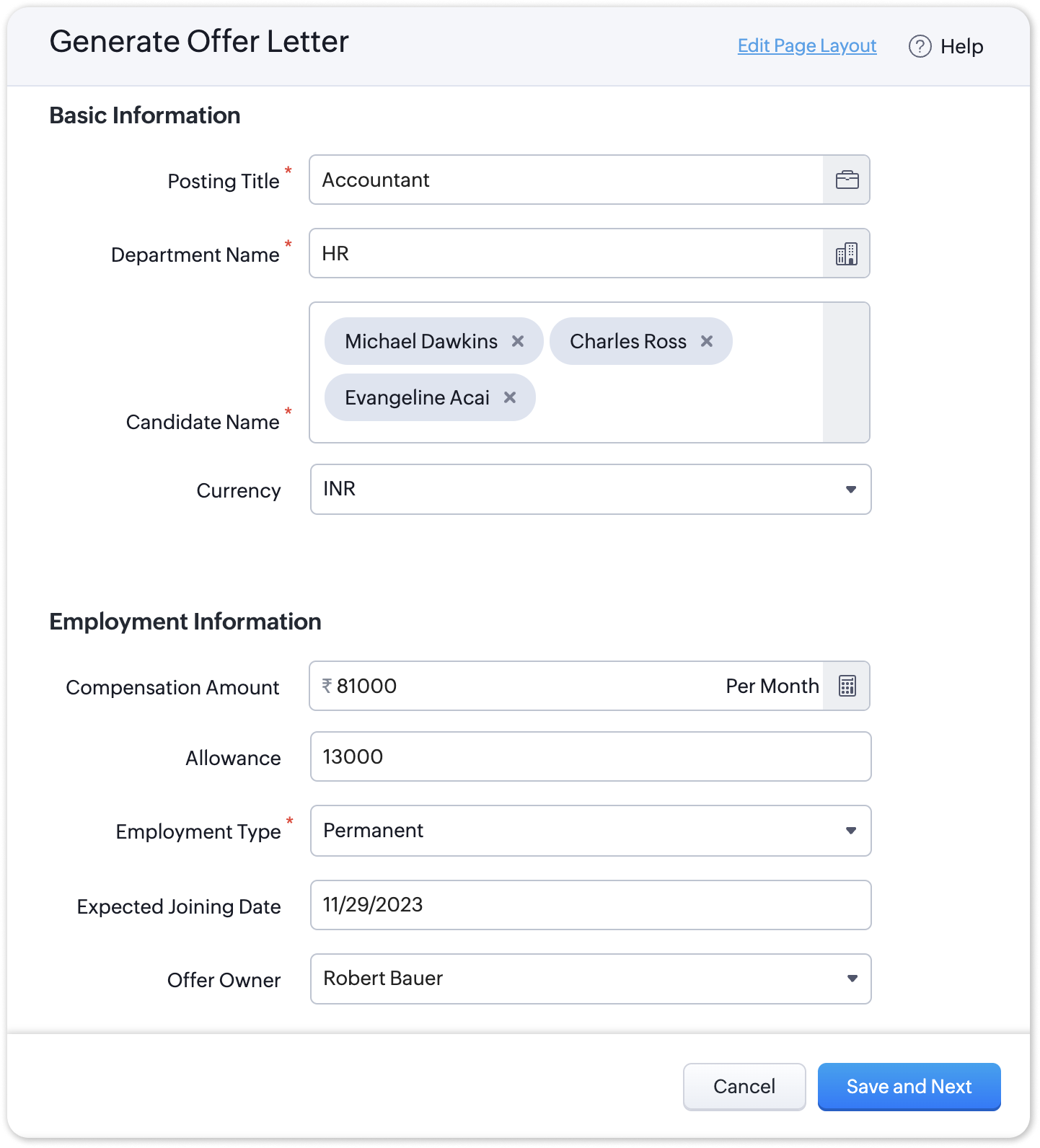Remove Evangeline Acai candidate tag
The width and height of the screenshot is (1040, 1148).
click(x=510, y=397)
